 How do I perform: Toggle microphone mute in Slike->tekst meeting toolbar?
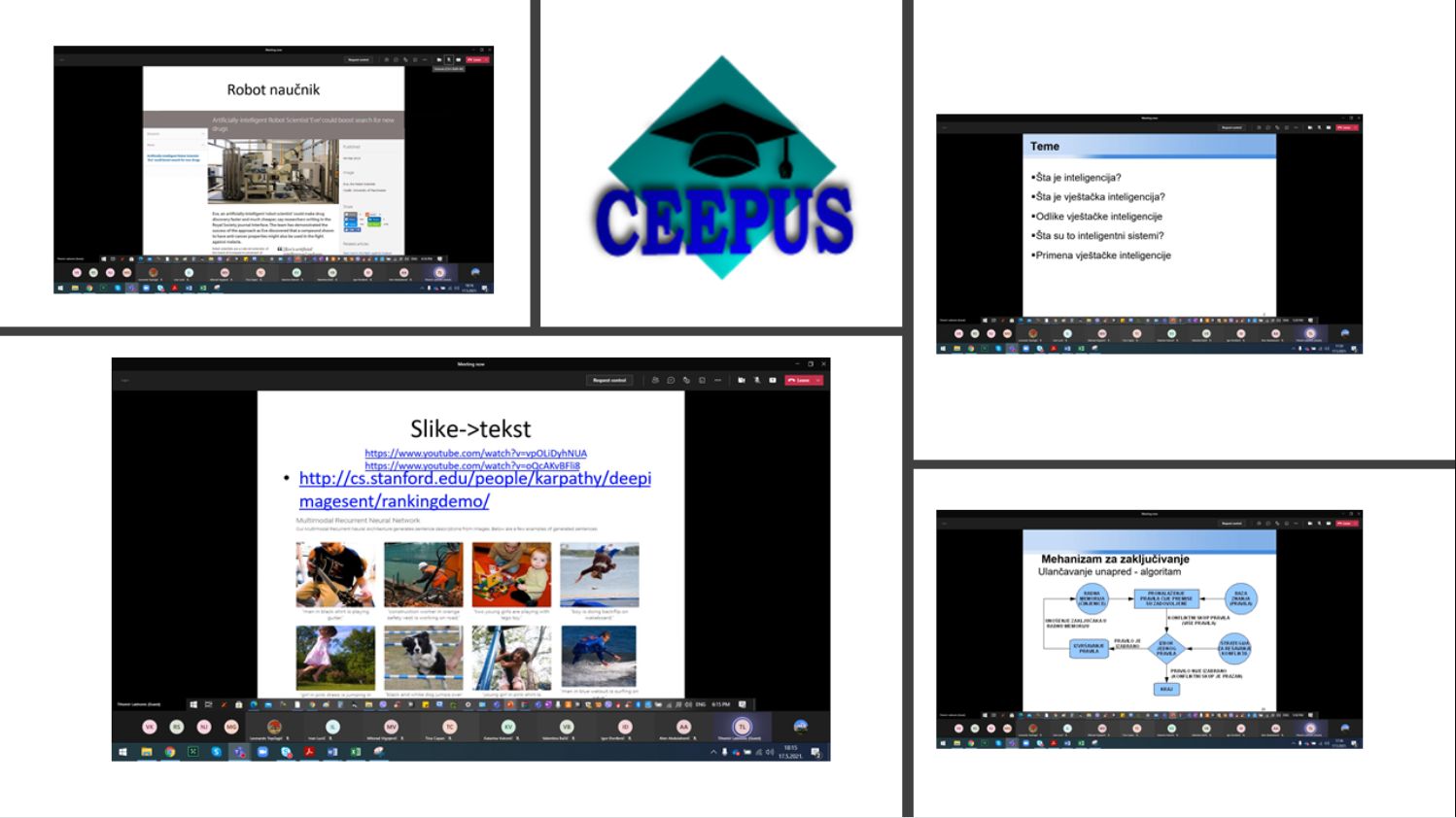(756, 380)
